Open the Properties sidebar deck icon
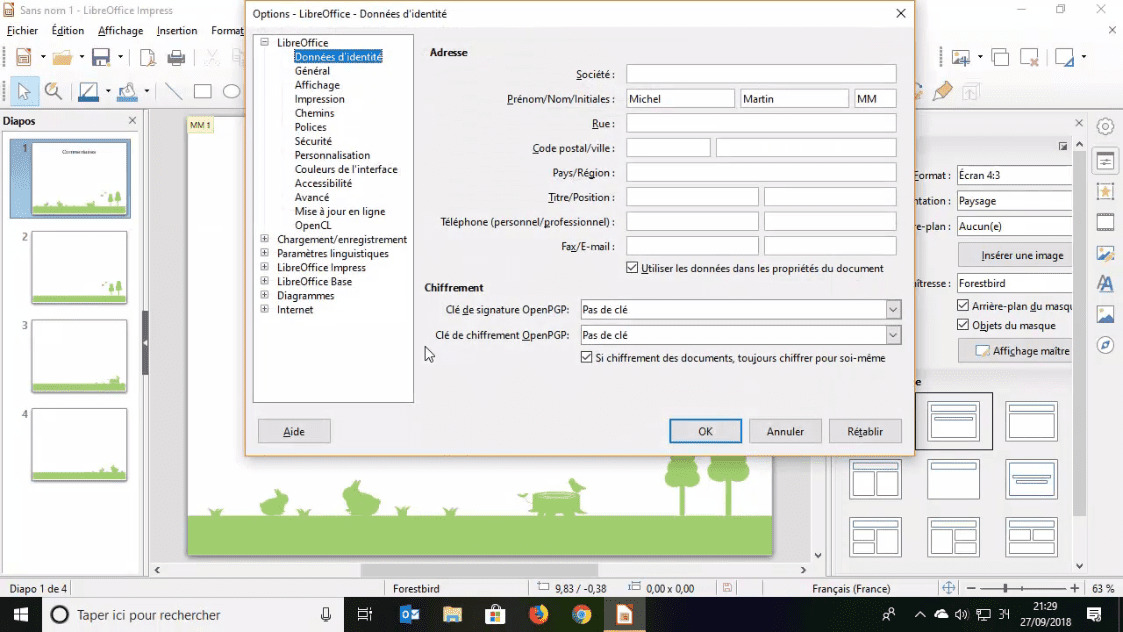Image resolution: width=1123 pixels, height=632 pixels. (1106, 161)
